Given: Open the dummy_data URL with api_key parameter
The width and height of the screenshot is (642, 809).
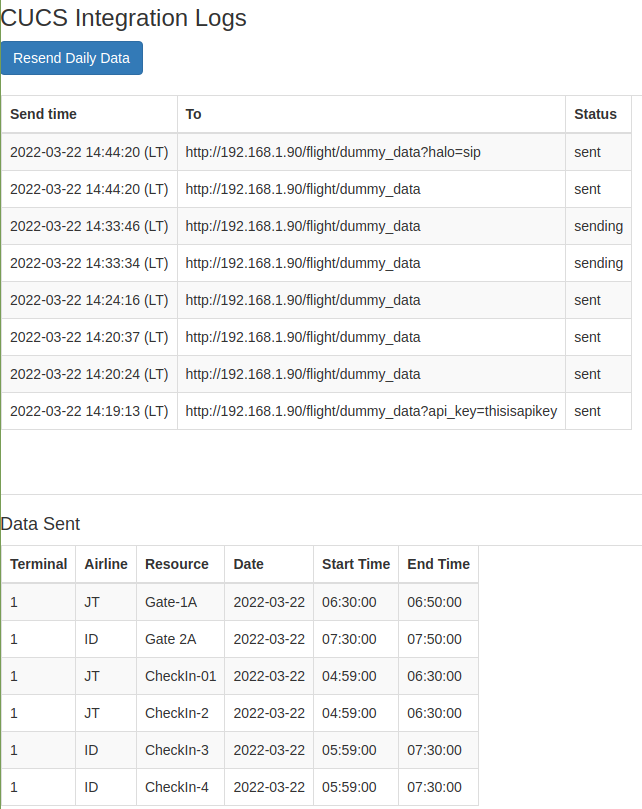Looking at the screenshot, I should click(x=370, y=411).
